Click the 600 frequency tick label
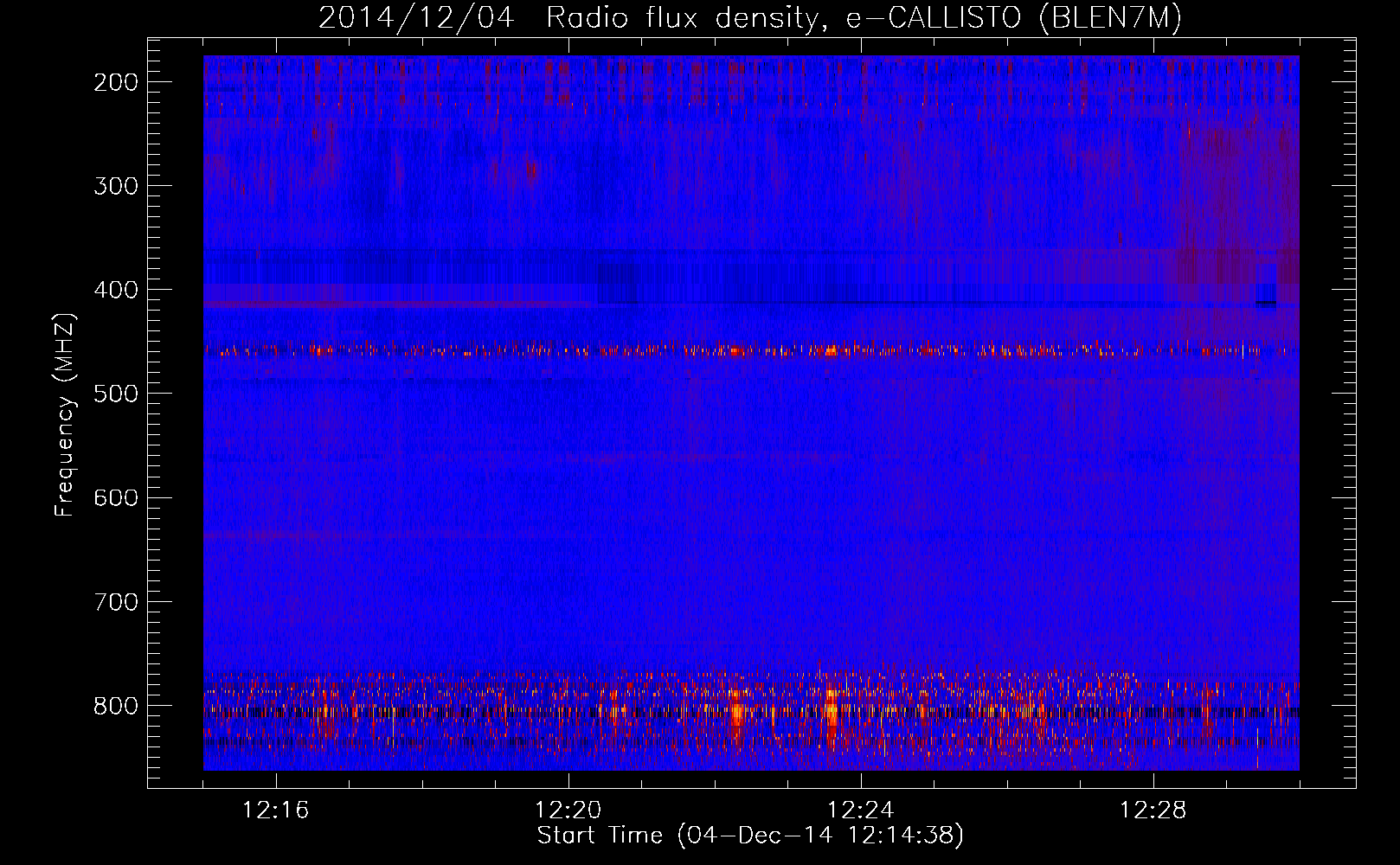 pos(116,497)
